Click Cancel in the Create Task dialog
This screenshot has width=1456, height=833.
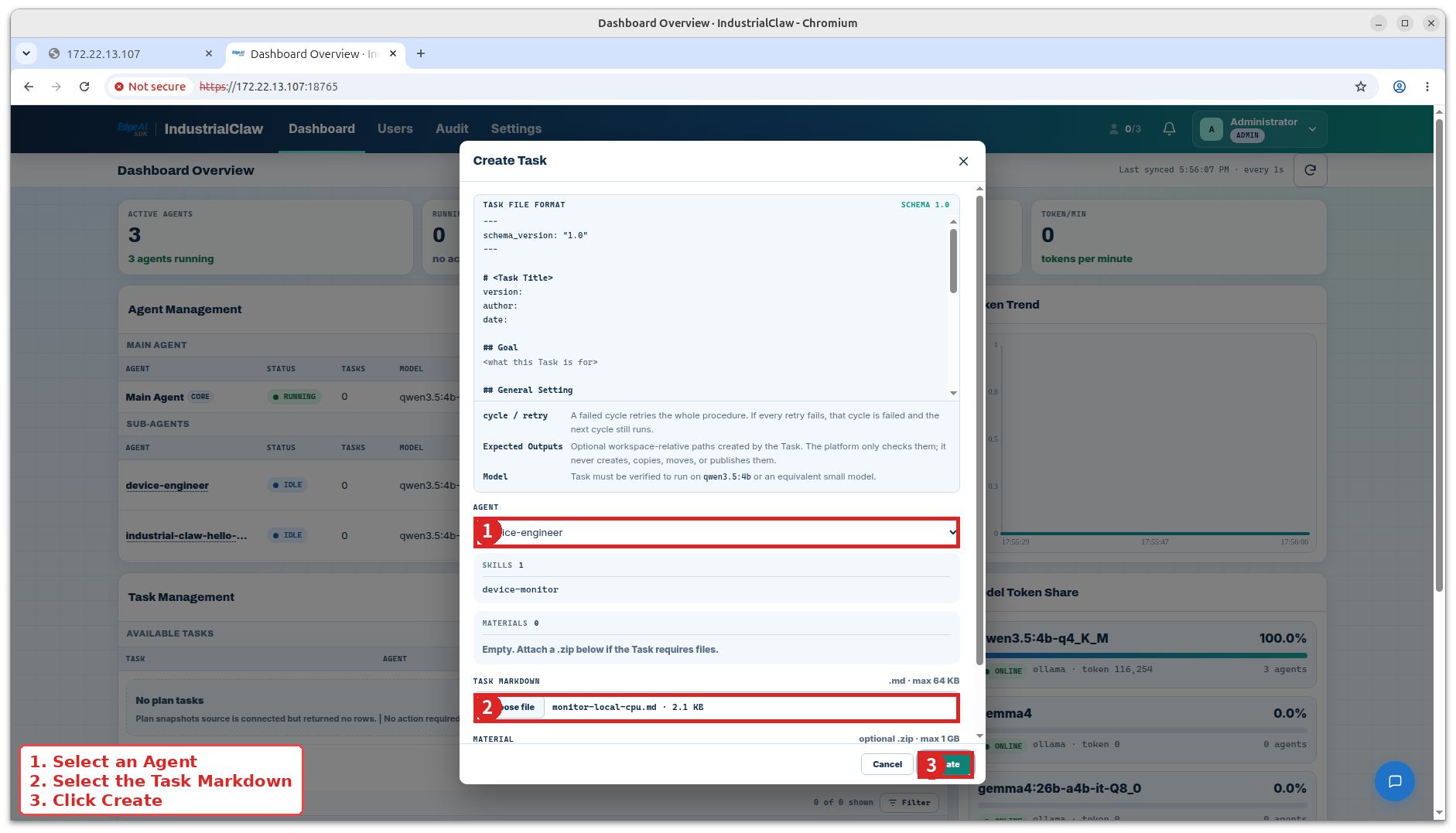887,764
